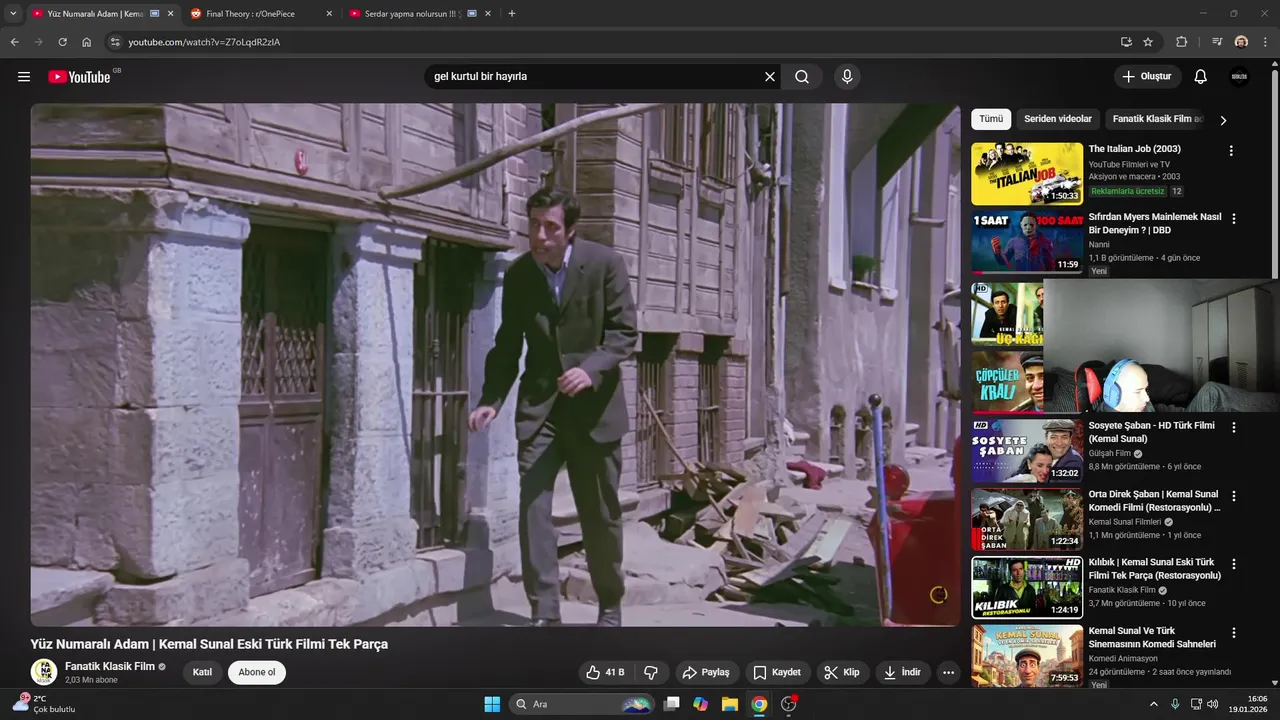Install app icon in address bar
This screenshot has width=1280, height=720.
tap(1126, 42)
